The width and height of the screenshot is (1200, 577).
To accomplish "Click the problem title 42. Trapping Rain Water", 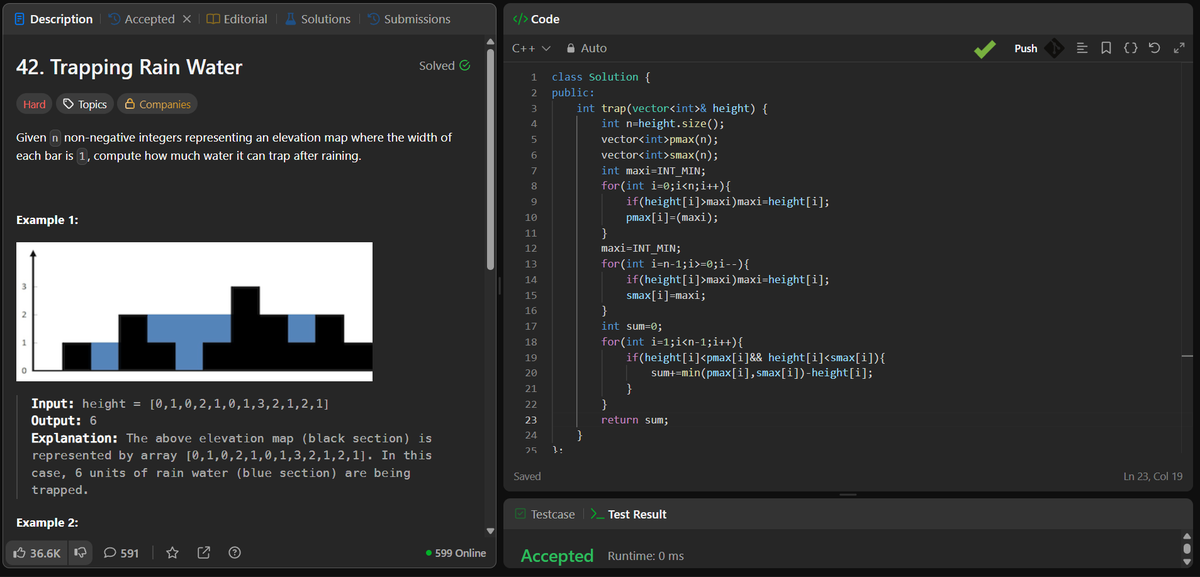I will pos(130,68).
